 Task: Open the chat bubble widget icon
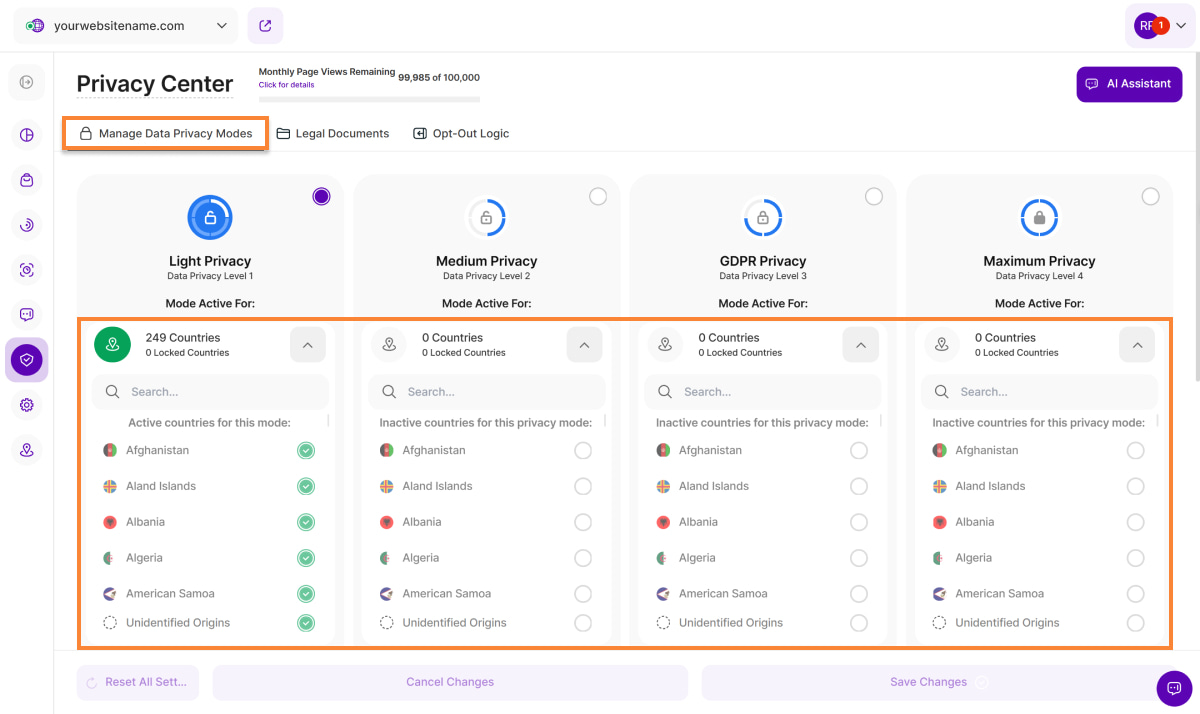point(1174,688)
